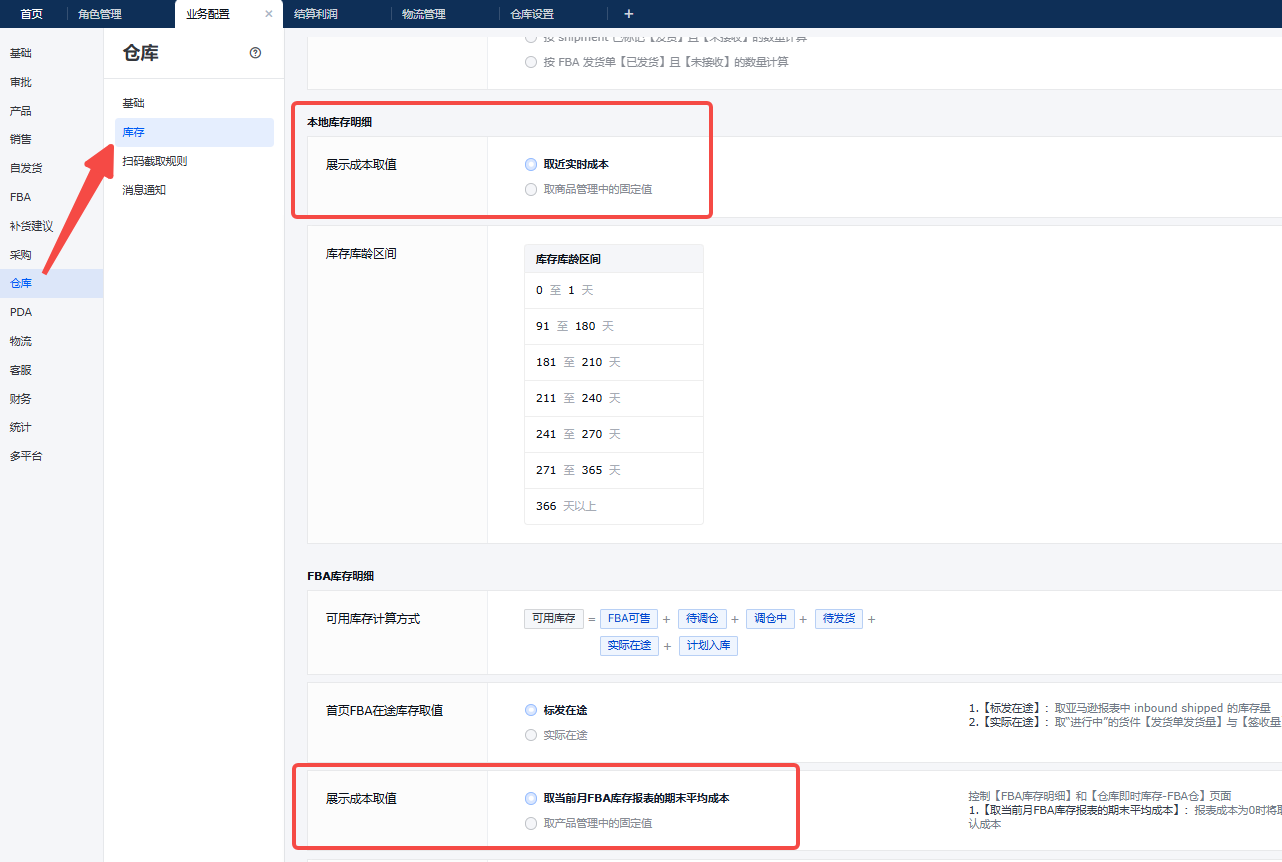Click the green plus after 待发货 tag
1282x862 pixels.
[x=871, y=619]
